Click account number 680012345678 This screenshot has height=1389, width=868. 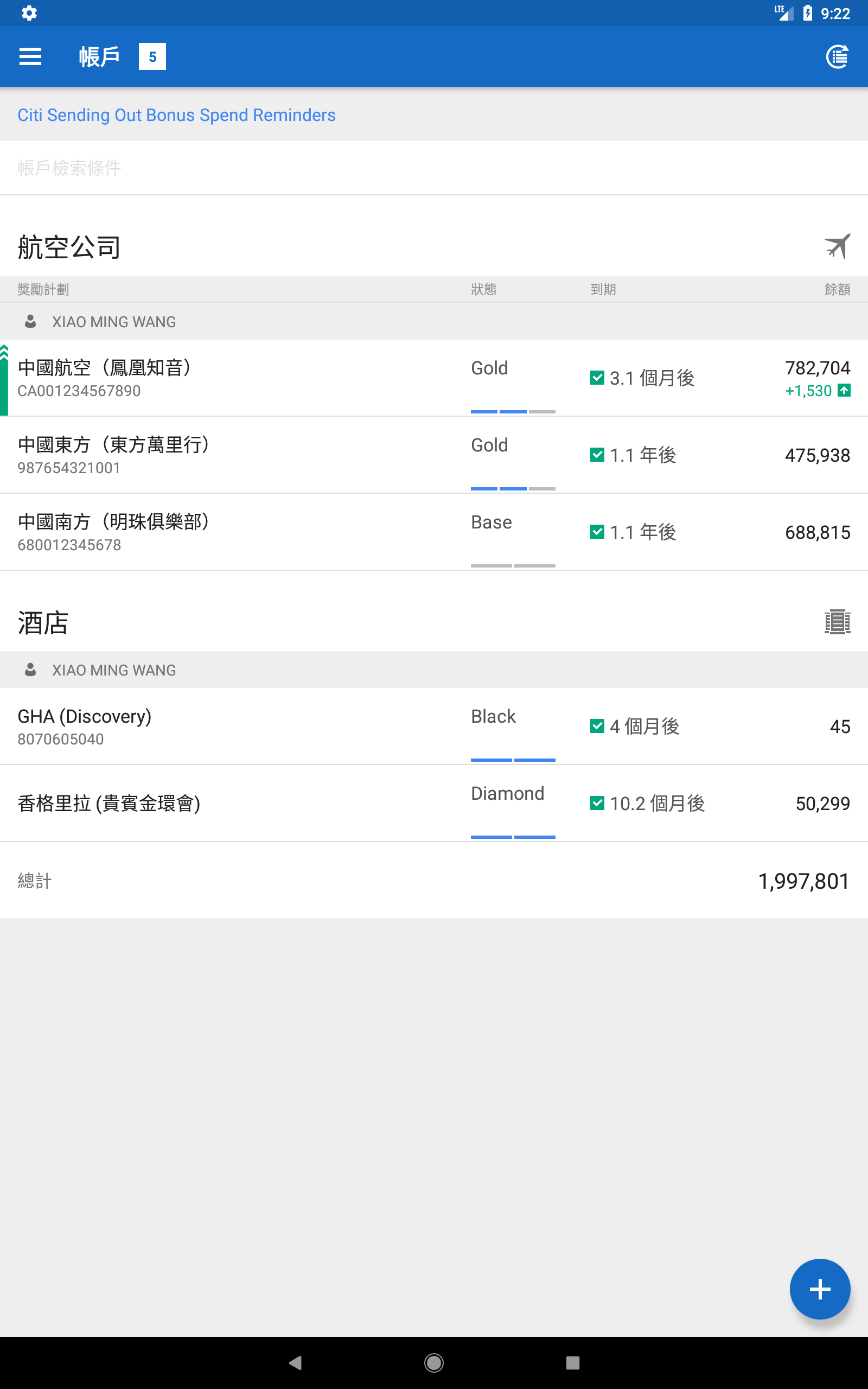tap(69, 544)
